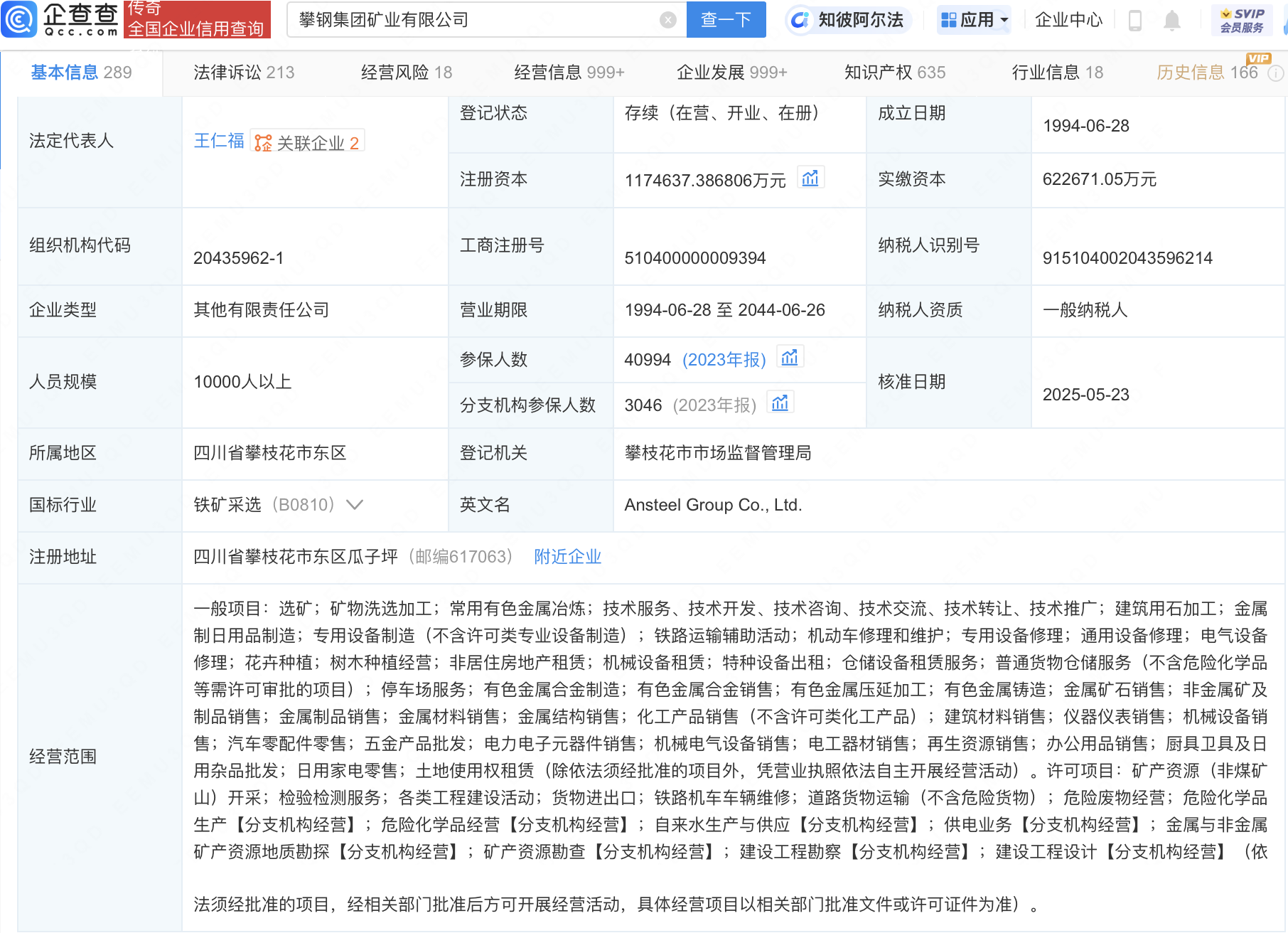Click the chart icon next to 注册资本 value
1288x933 pixels.
[810, 178]
